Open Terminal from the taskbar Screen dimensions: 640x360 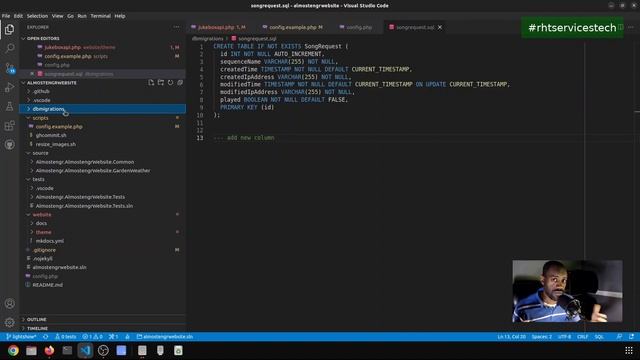67,351
